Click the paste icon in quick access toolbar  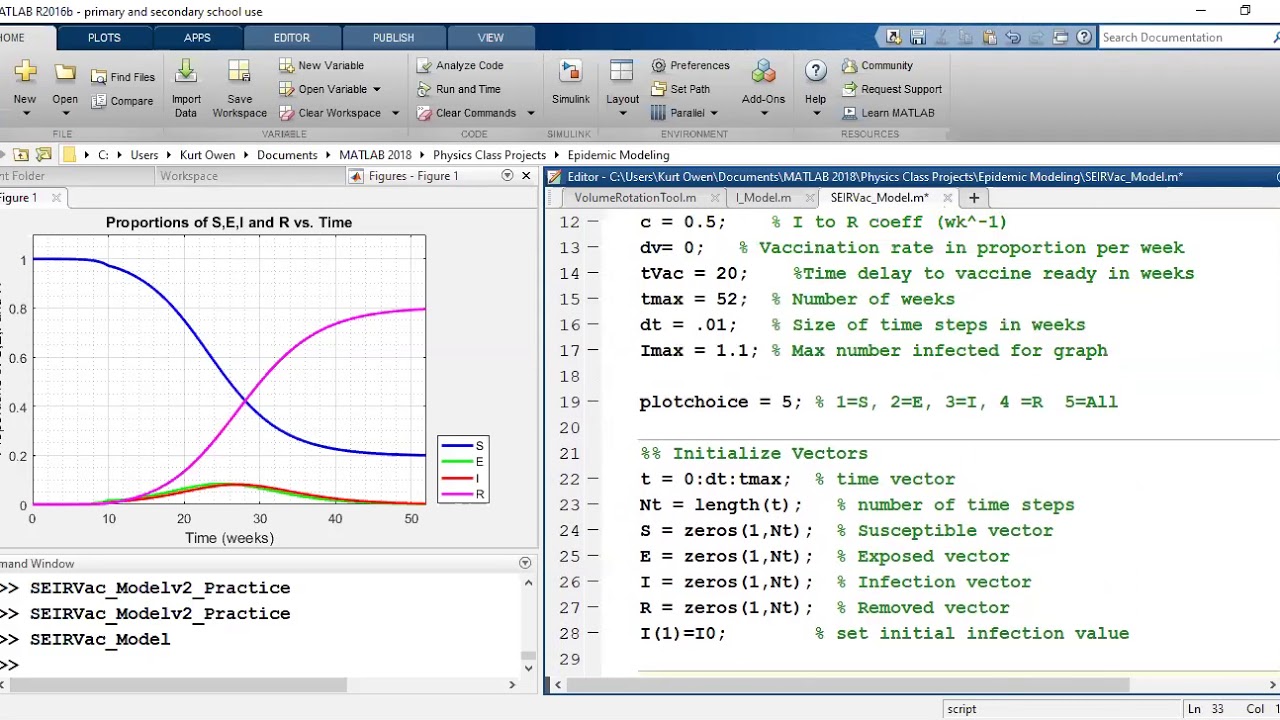[989, 37]
